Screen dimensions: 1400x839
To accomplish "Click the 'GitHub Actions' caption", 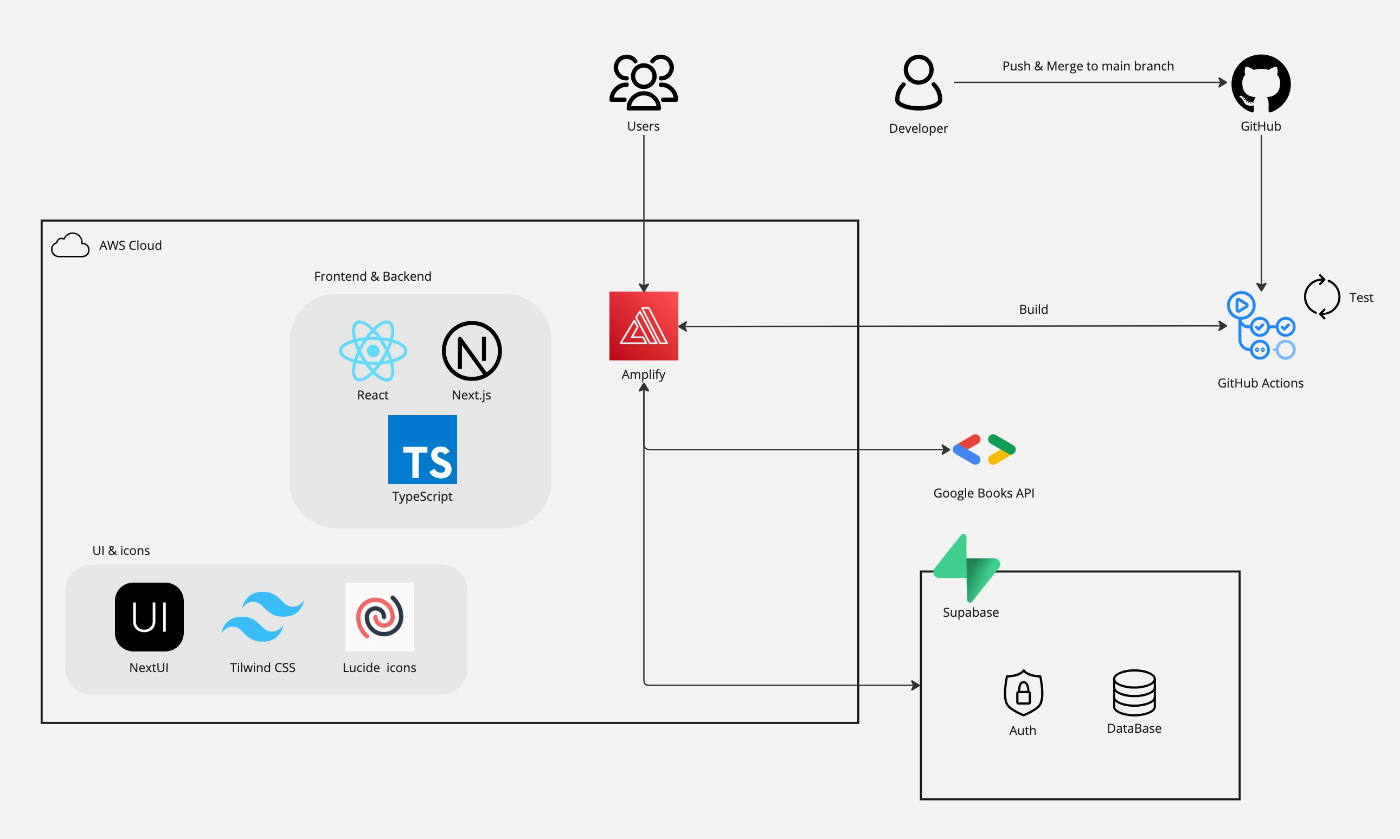I will (x=1260, y=383).
